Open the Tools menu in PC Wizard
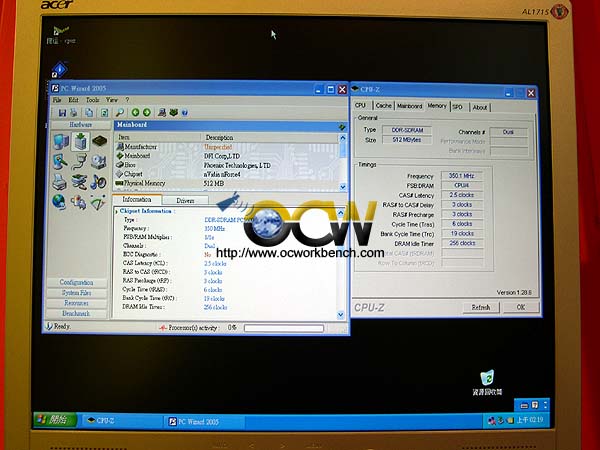The image size is (600, 450). (x=92, y=100)
